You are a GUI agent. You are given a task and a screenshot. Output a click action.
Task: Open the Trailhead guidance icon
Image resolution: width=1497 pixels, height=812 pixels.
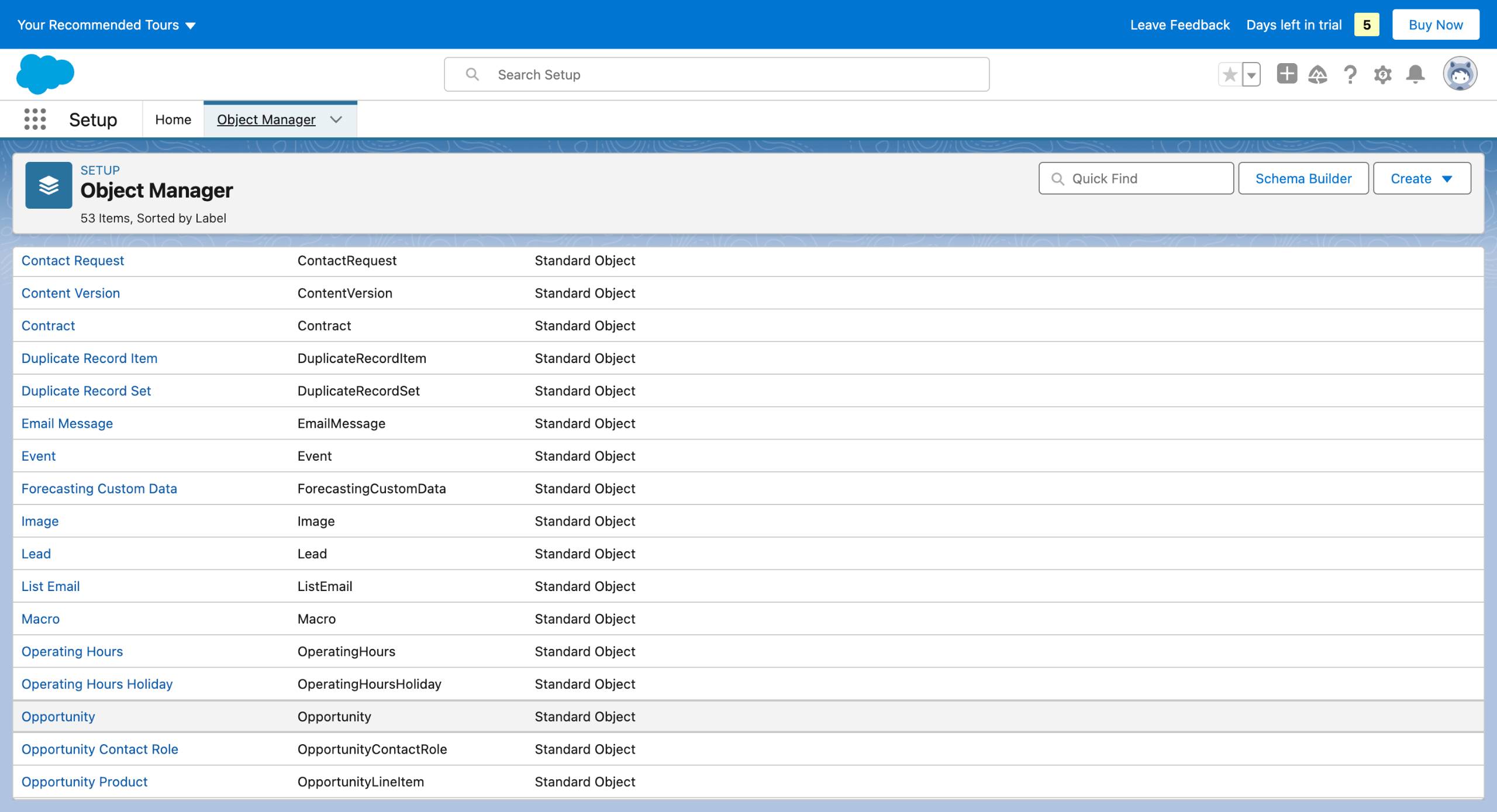(x=1318, y=75)
